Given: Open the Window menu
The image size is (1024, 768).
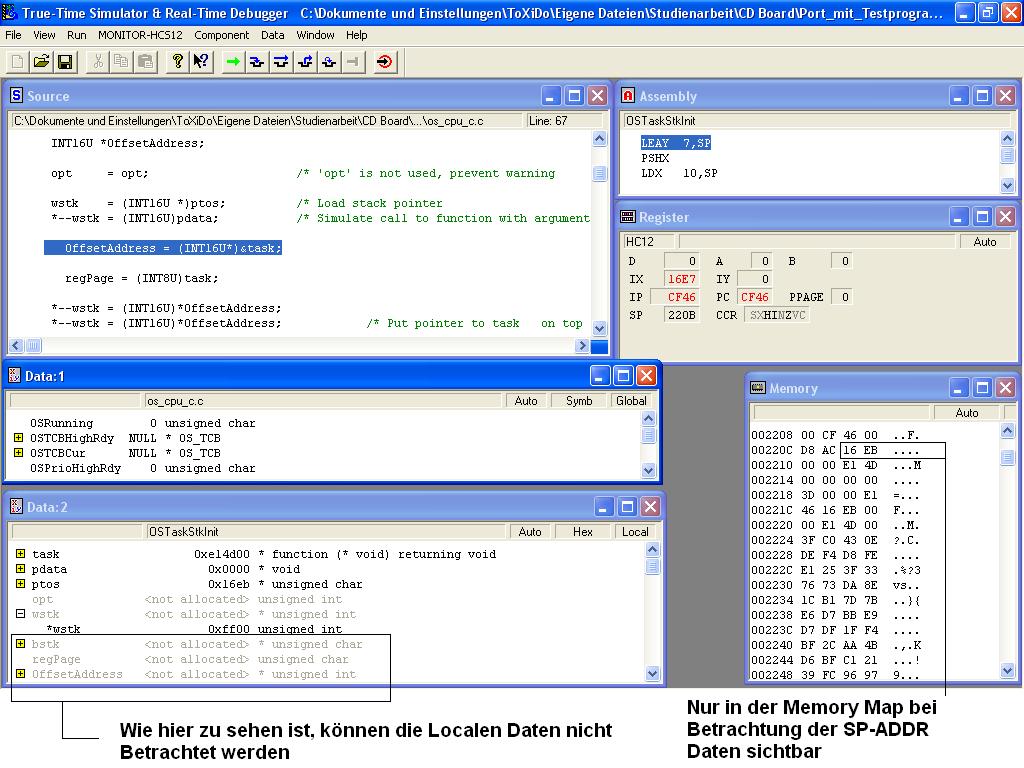Looking at the screenshot, I should [x=315, y=35].
